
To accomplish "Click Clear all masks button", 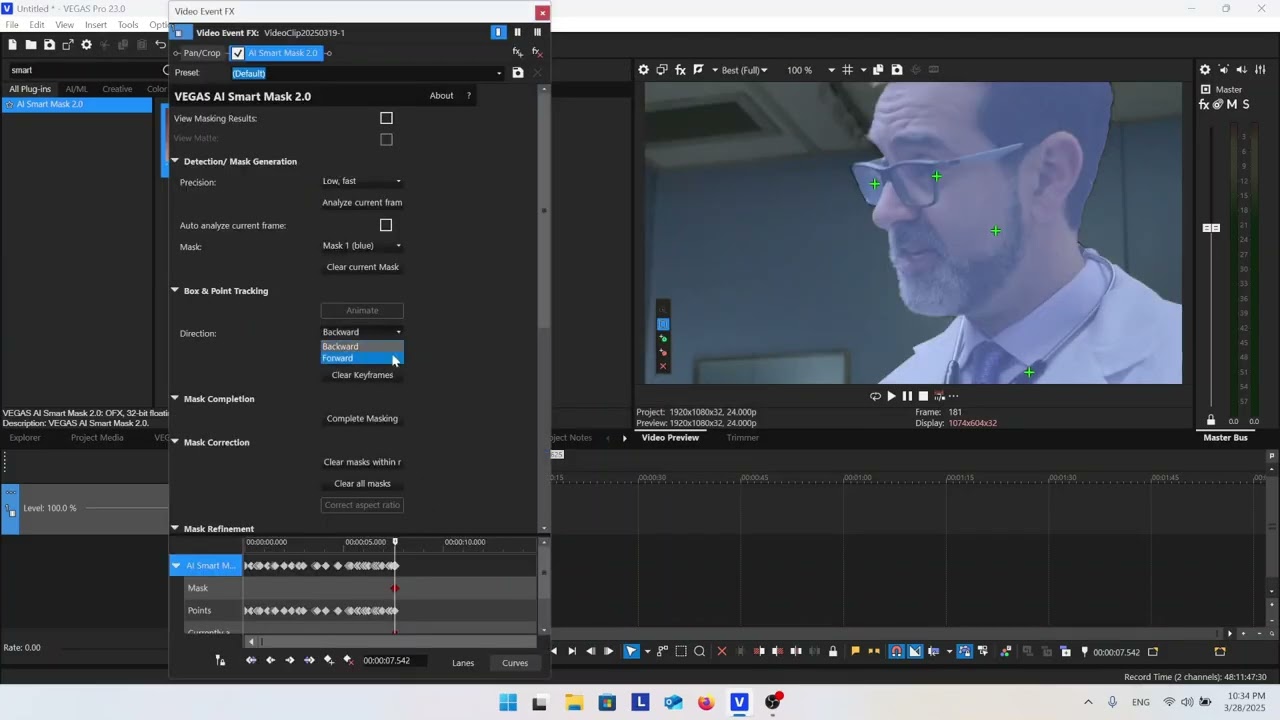I will click(362, 484).
